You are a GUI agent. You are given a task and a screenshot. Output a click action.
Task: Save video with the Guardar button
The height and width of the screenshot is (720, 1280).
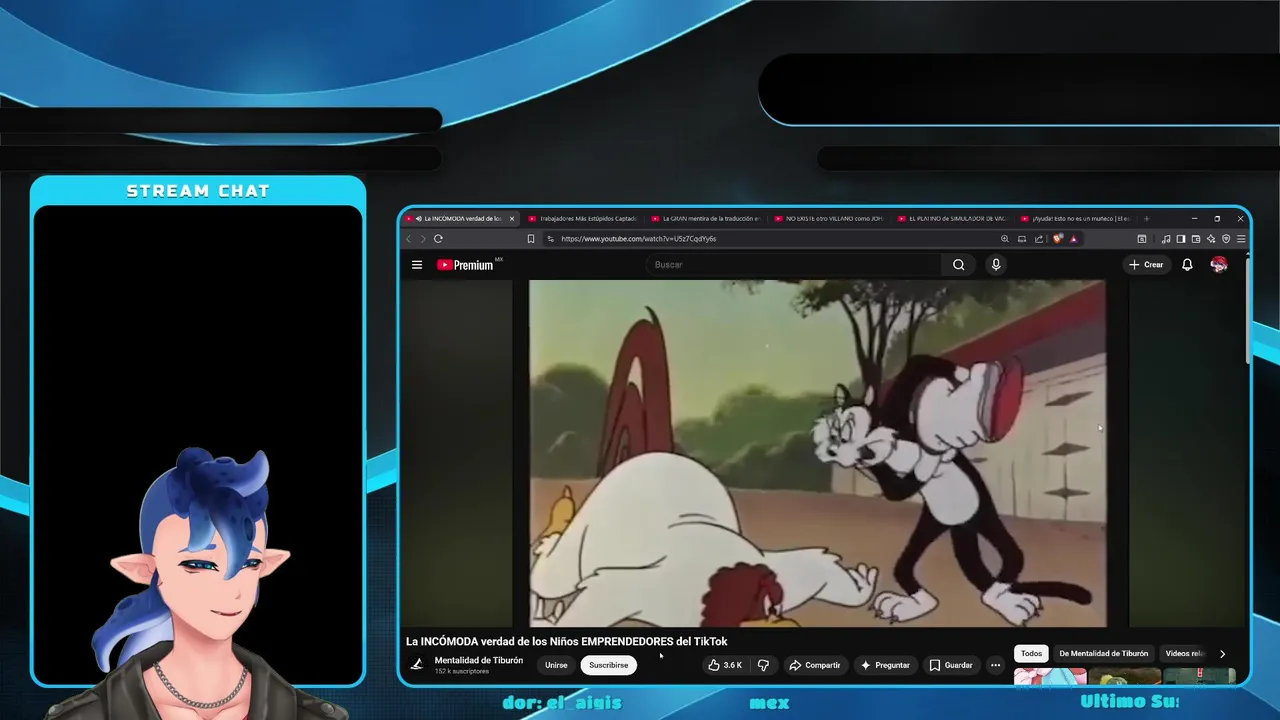[x=950, y=665]
